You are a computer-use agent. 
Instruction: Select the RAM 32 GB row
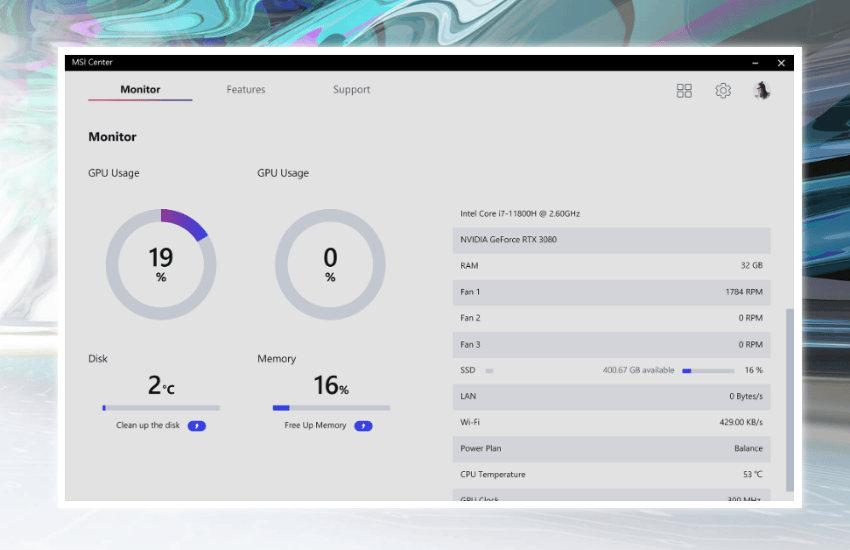click(x=611, y=266)
